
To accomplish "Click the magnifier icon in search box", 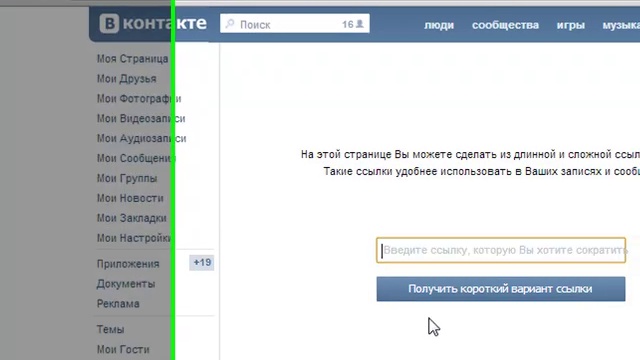I will pos(230,24).
